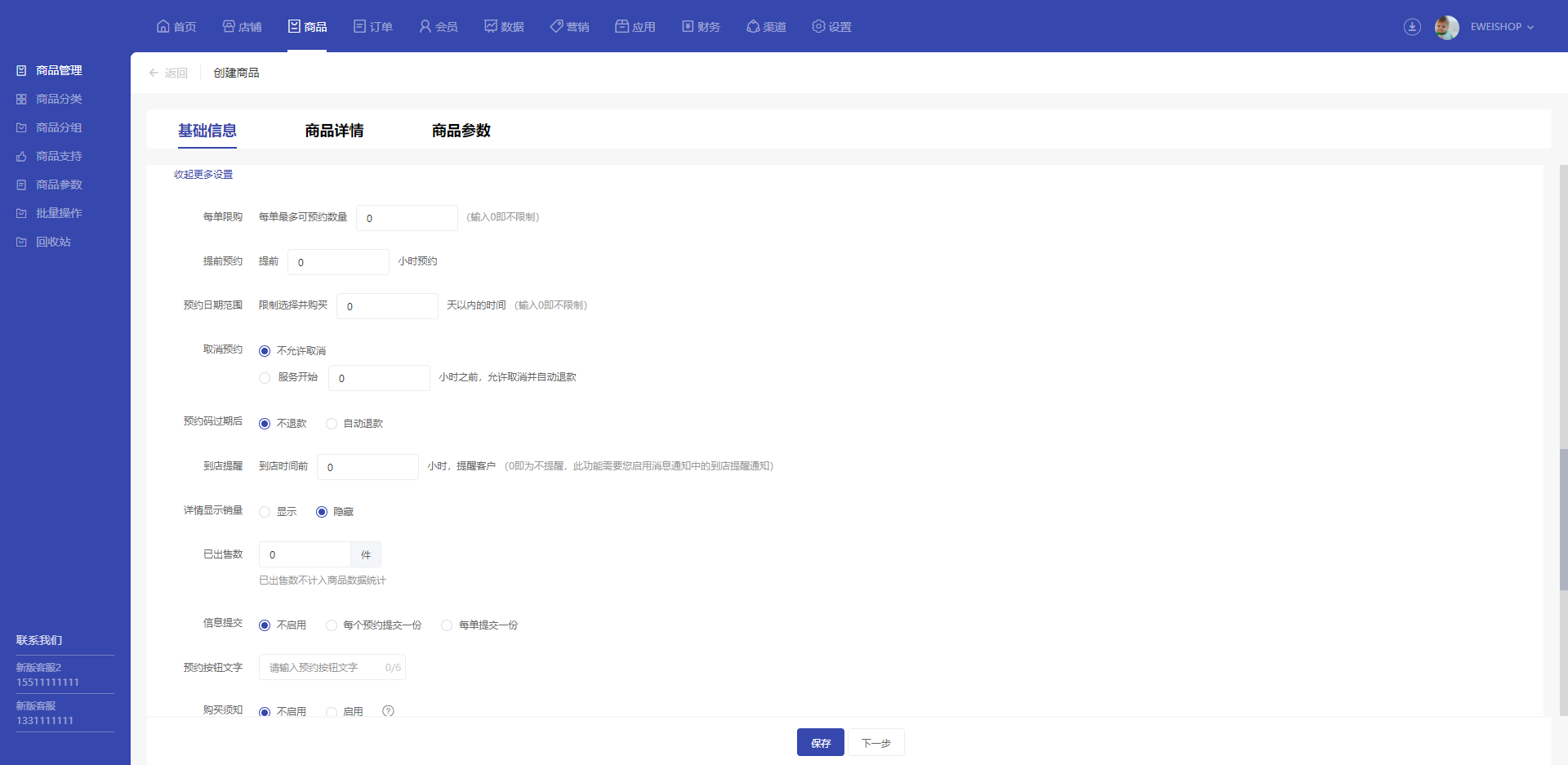
Task: Select 服务开始 cancellation radio option
Action: pos(265,378)
